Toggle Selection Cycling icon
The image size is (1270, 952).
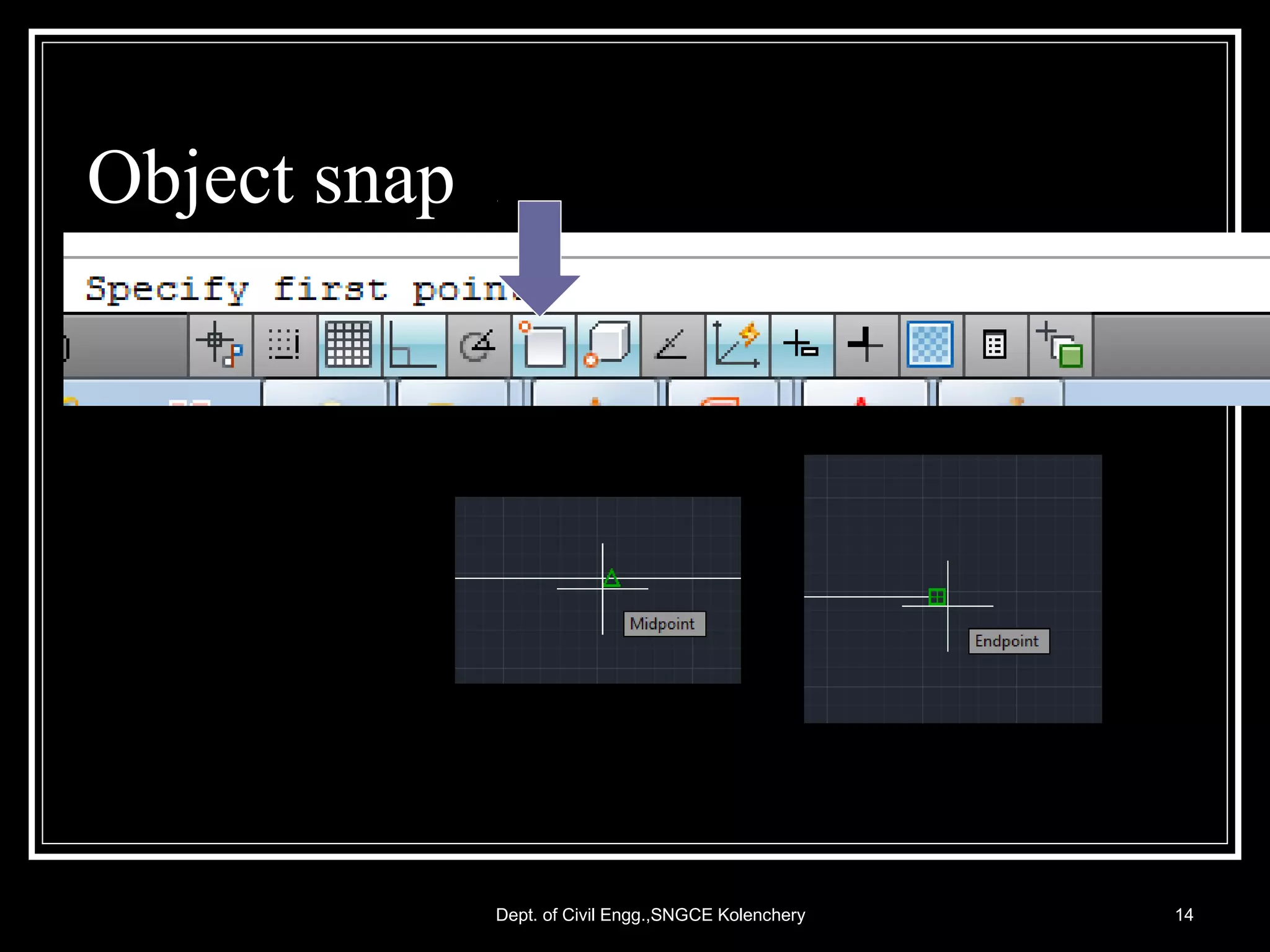pyautogui.click(x=1060, y=345)
